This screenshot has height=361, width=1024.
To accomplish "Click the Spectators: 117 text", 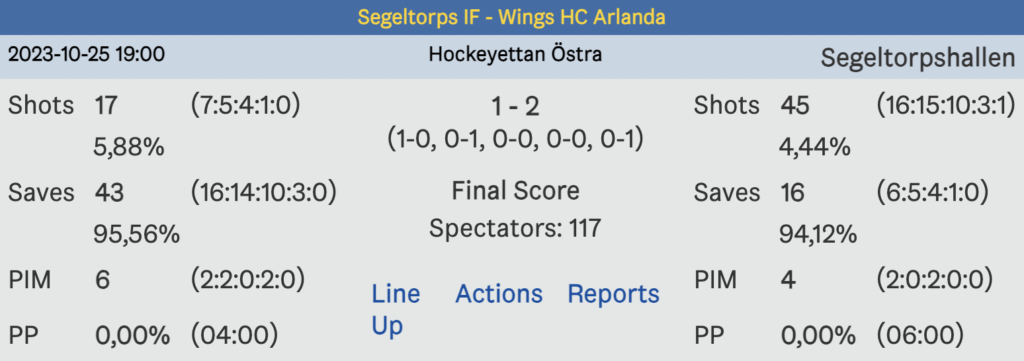I will (515, 228).
